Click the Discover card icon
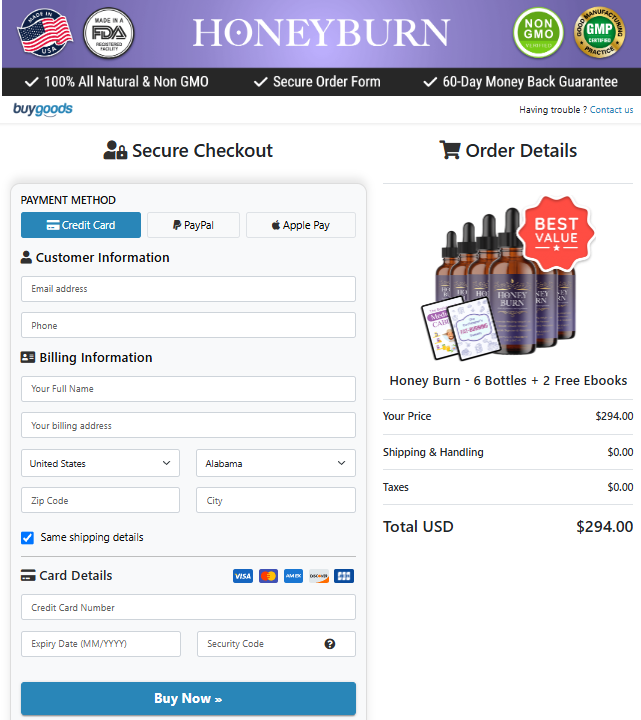This screenshot has height=720, width=641. coord(319,576)
